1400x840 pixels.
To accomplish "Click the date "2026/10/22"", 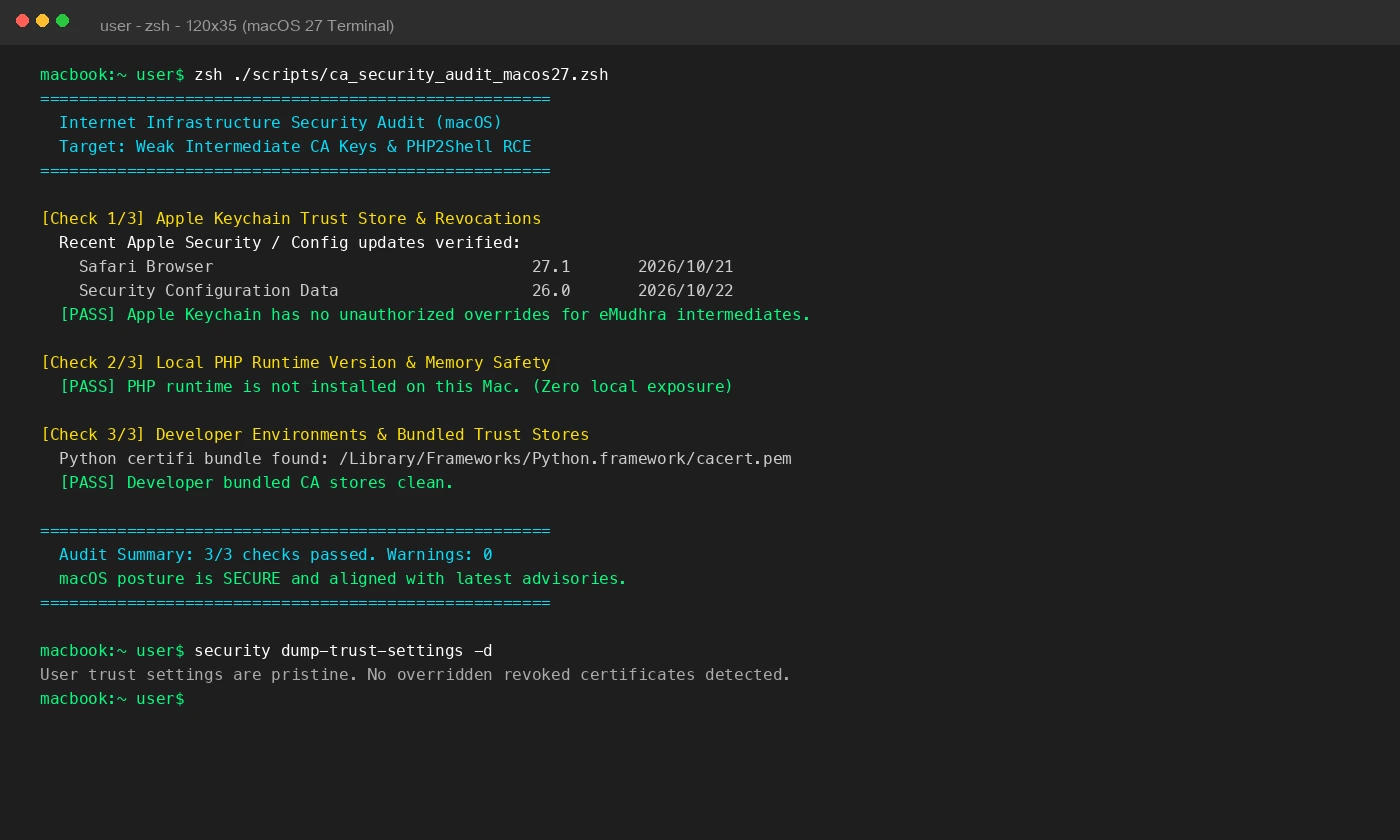I will click(686, 291).
